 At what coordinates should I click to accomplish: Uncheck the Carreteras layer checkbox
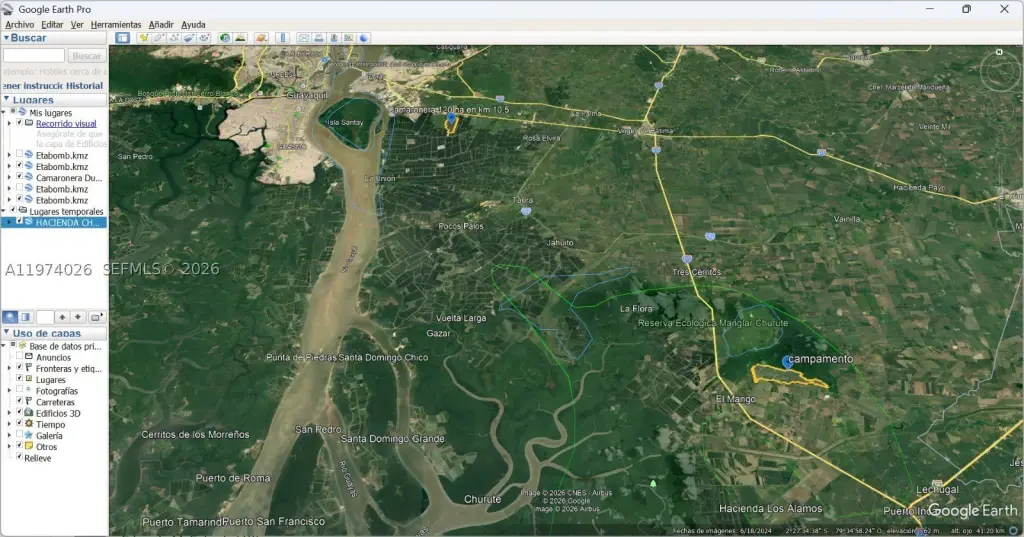tap(20, 402)
